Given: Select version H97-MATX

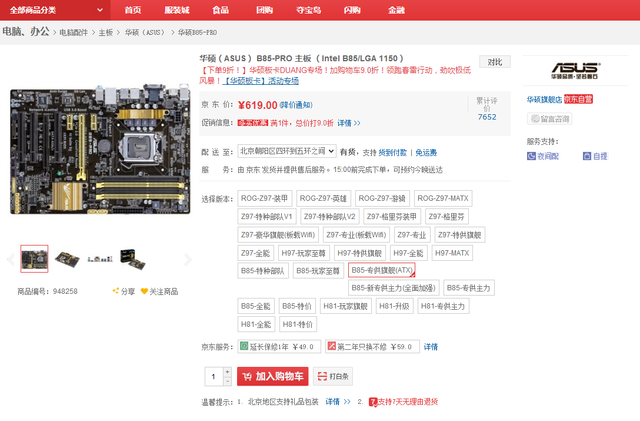Looking at the screenshot, I should (x=452, y=253).
